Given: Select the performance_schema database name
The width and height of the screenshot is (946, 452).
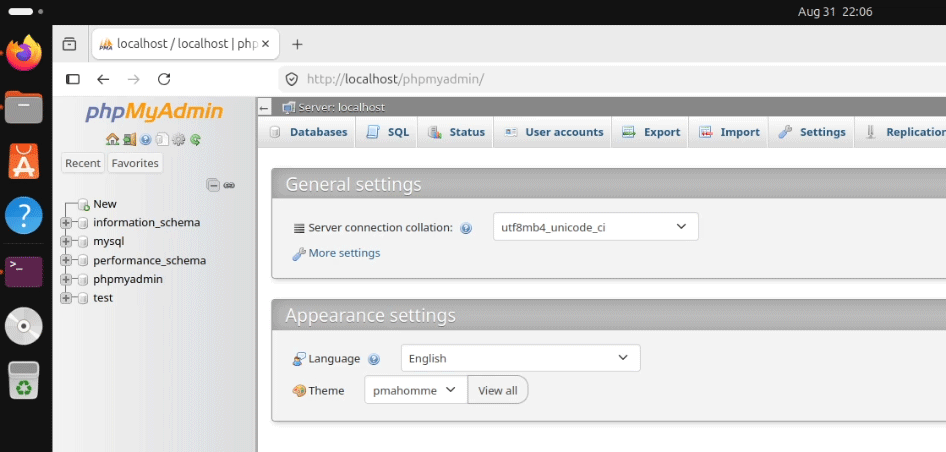Looking at the screenshot, I should click(x=150, y=261).
